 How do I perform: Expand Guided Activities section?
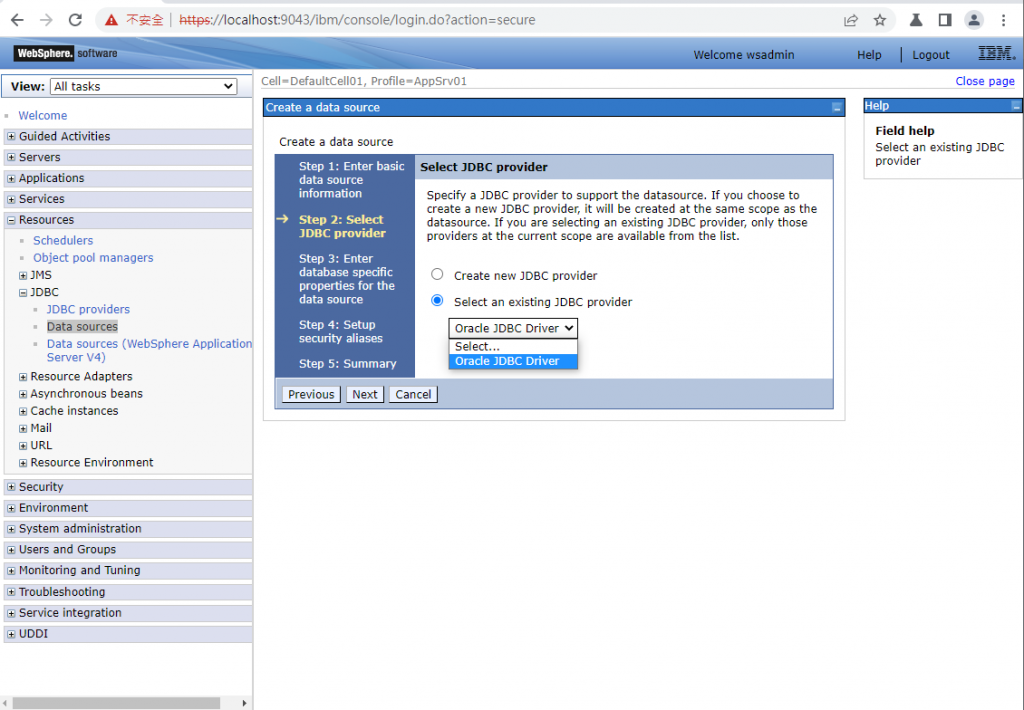[x=11, y=137]
